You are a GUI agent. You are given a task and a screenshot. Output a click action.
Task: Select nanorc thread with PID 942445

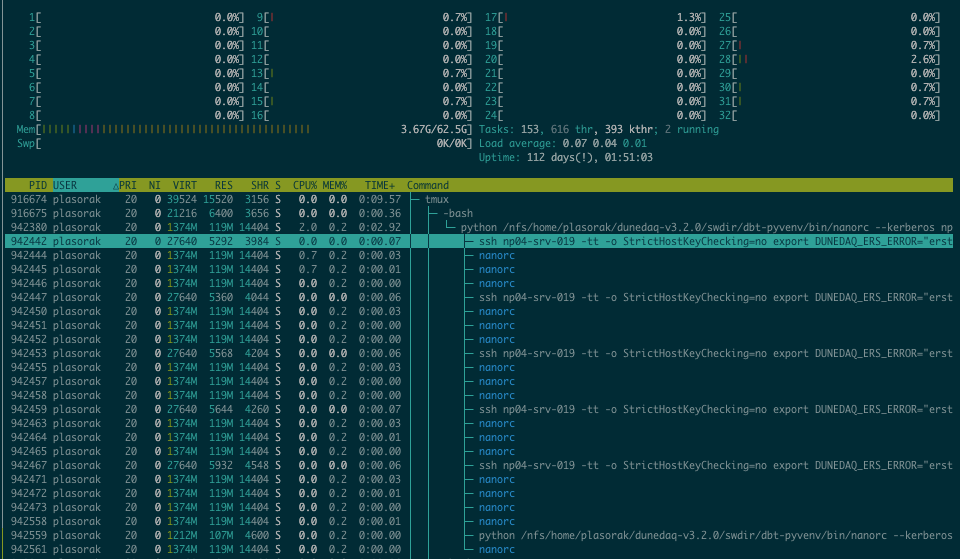tap(479, 269)
